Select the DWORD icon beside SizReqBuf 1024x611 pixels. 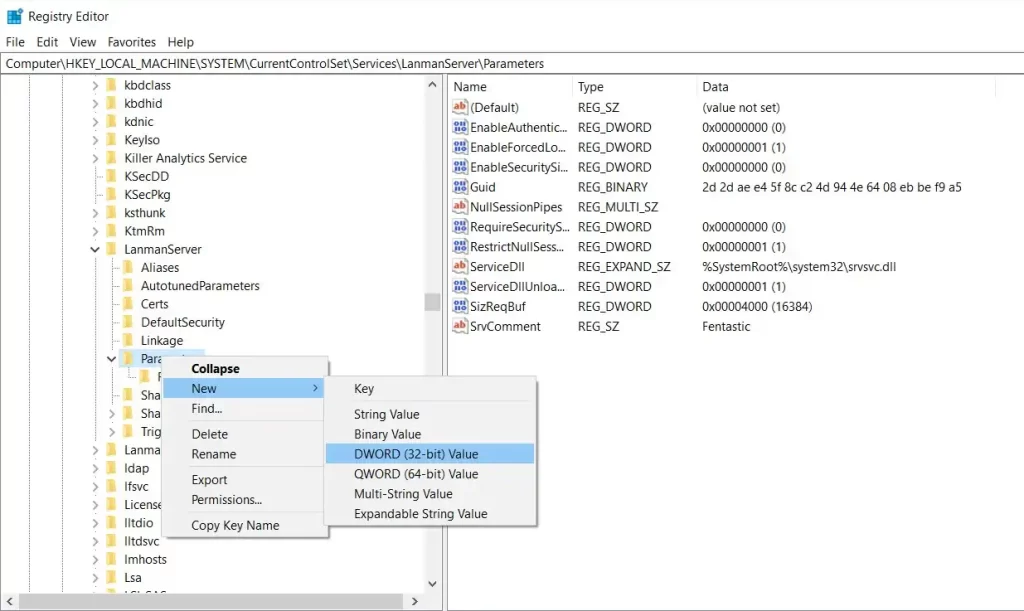point(460,306)
